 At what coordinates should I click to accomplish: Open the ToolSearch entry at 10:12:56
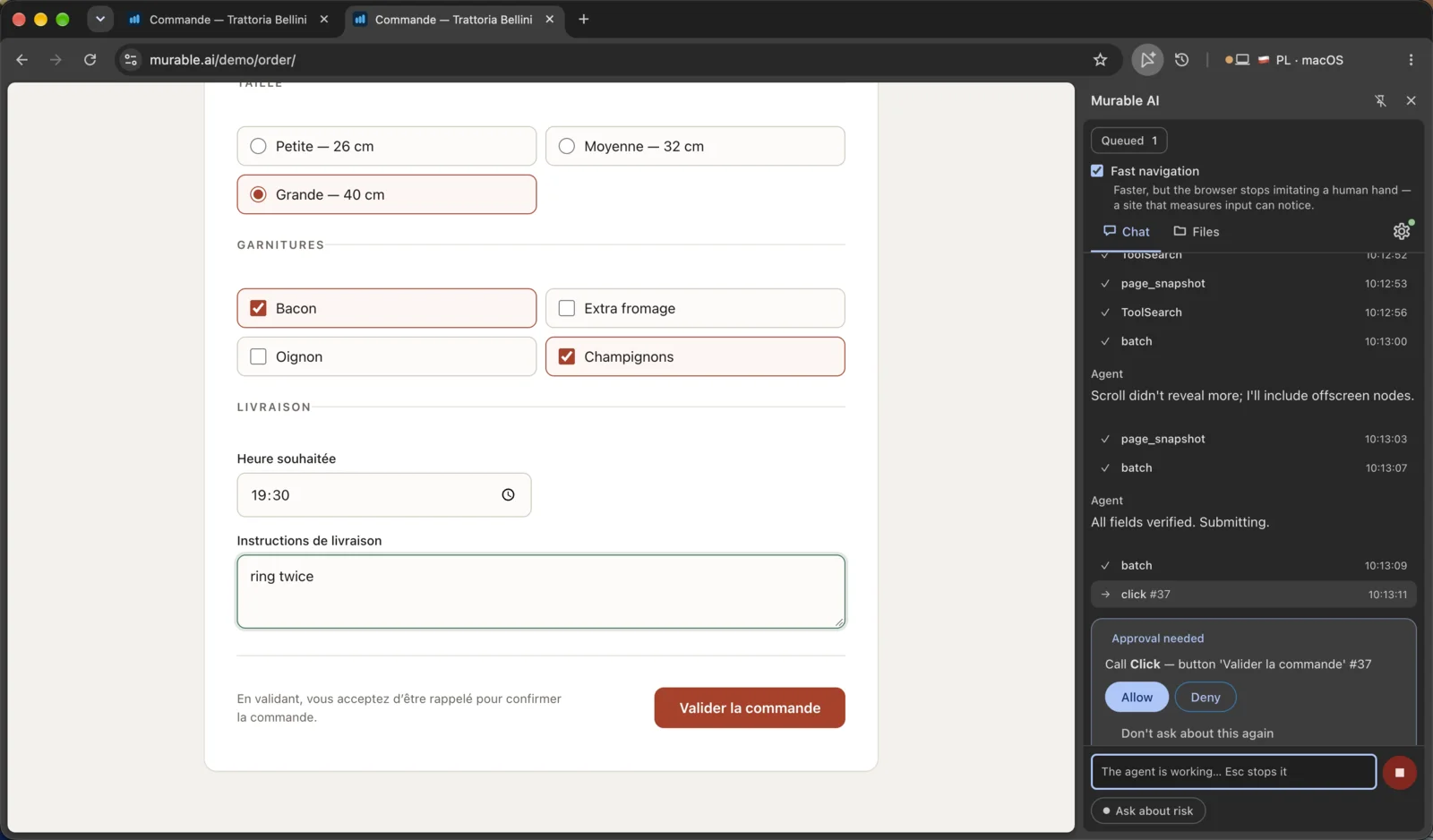1254,313
